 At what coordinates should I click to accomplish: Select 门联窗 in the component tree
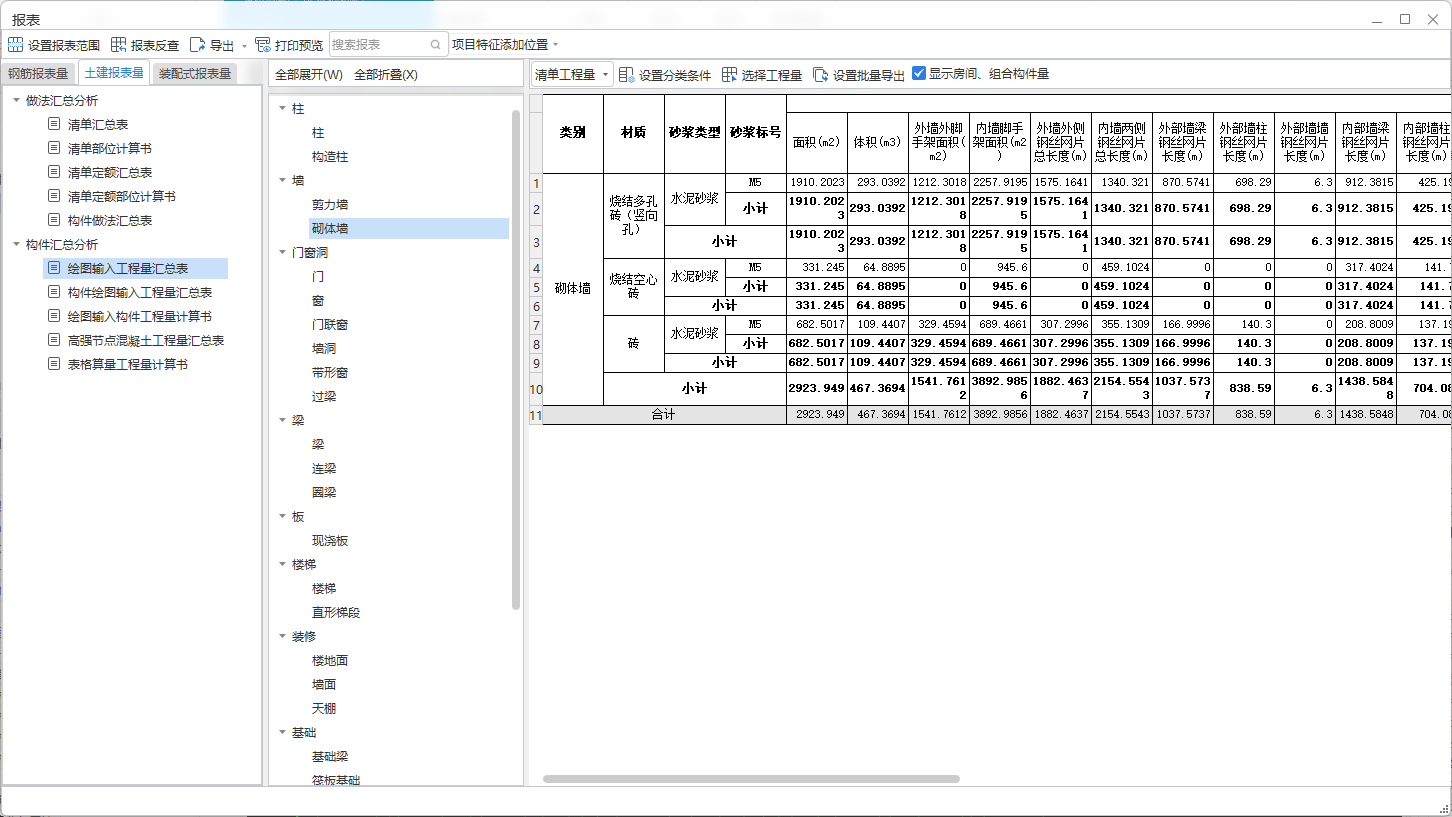pyautogui.click(x=330, y=324)
